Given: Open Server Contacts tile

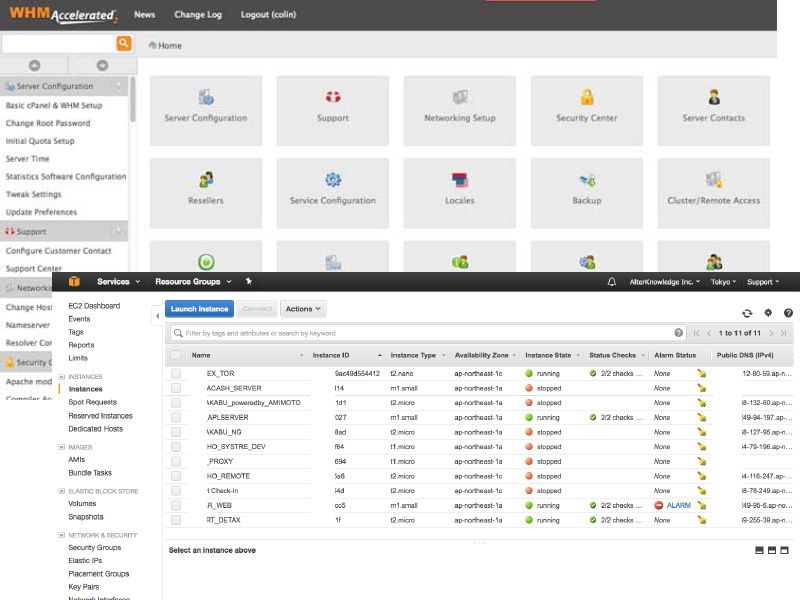Looking at the screenshot, I should (714, 111).
